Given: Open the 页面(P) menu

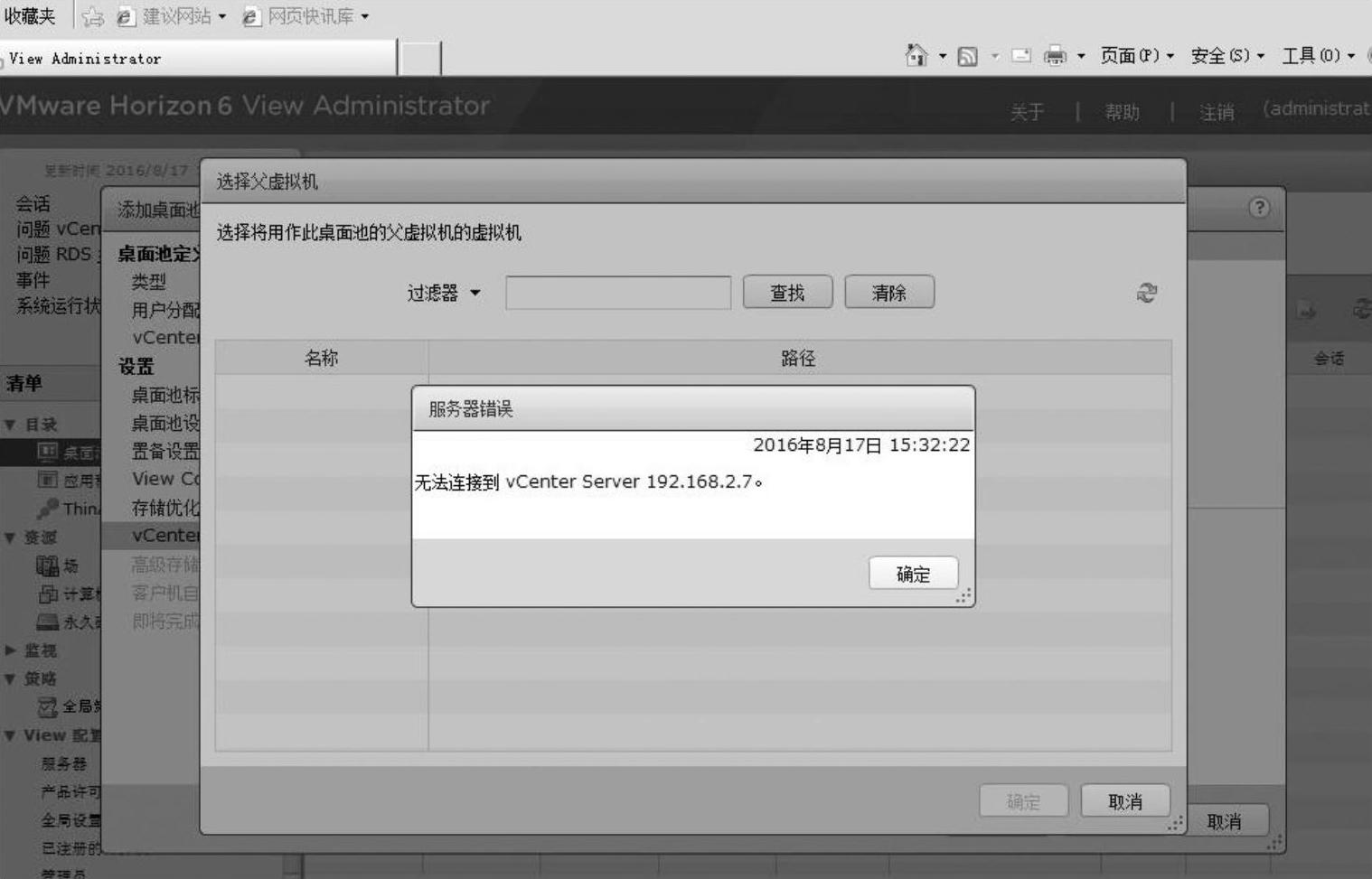Looking at the screenshot, I should pos(1137,56).
